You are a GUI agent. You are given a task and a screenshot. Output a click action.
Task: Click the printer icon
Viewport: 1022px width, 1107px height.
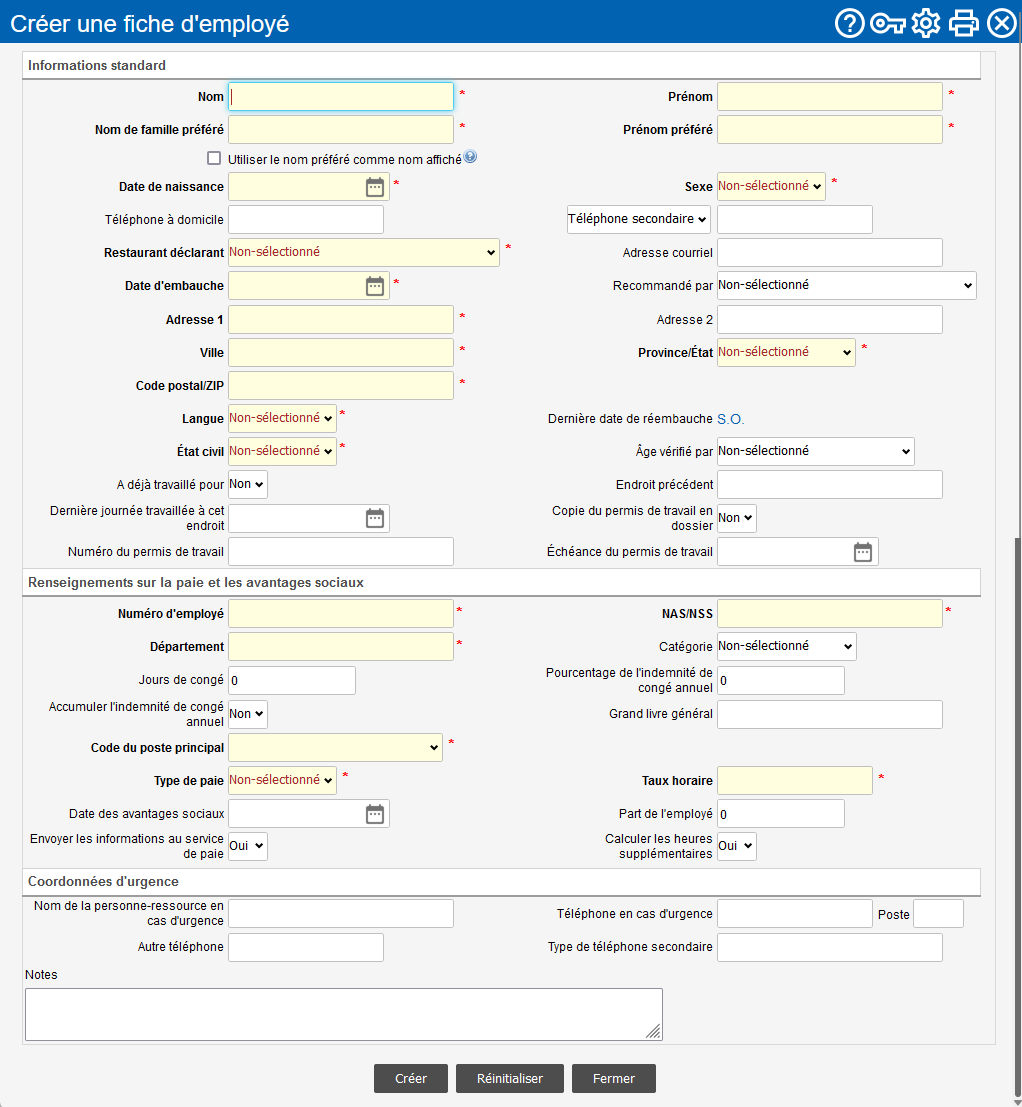tap(963, 23)
